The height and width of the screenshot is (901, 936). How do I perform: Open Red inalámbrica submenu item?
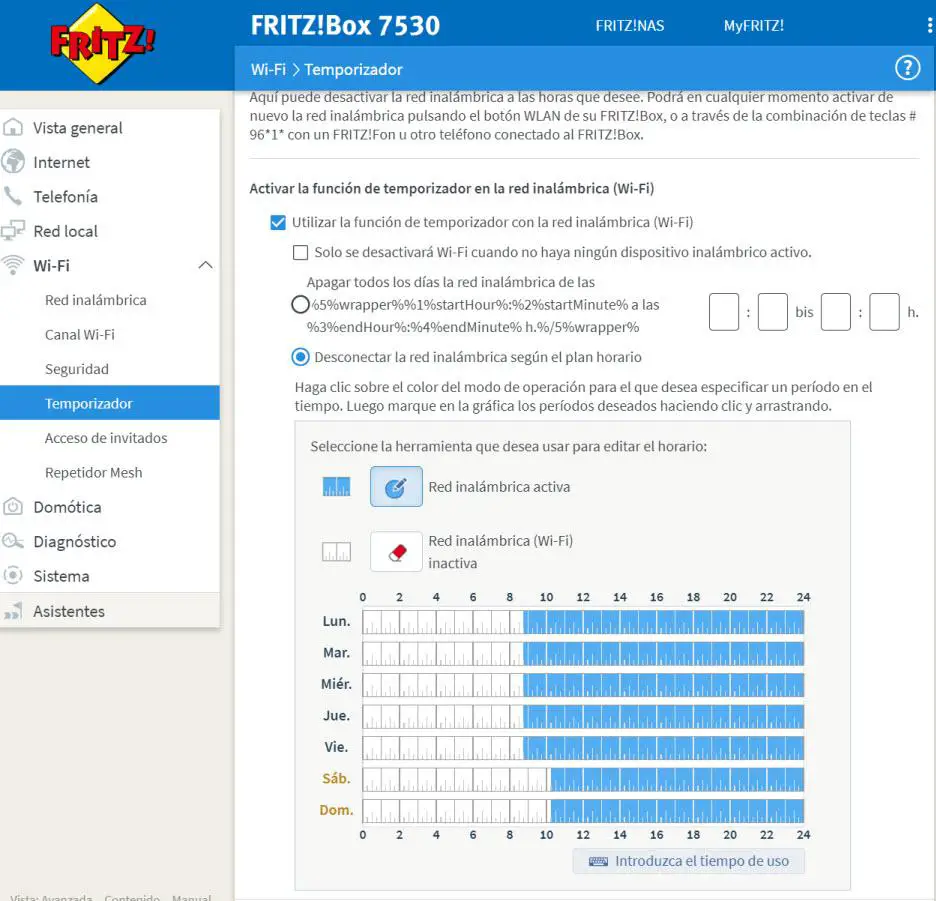tap(96, 300)
